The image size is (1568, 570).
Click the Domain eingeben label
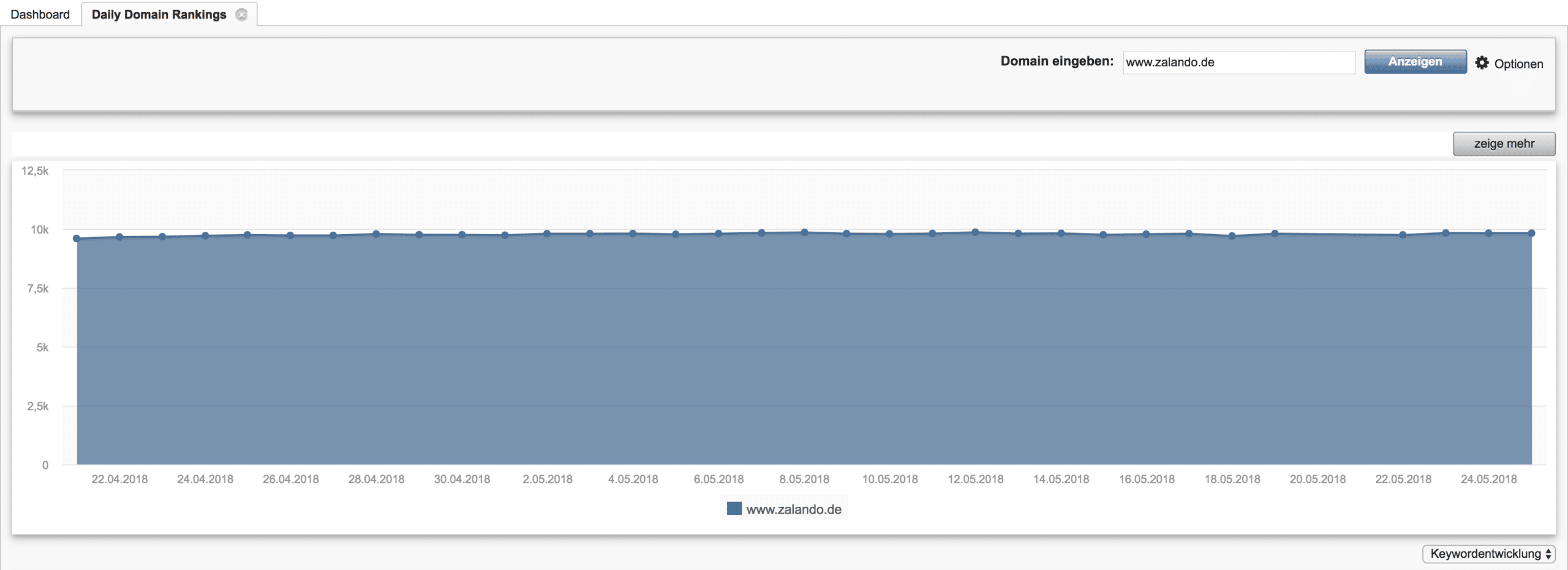coord(1057,61)
